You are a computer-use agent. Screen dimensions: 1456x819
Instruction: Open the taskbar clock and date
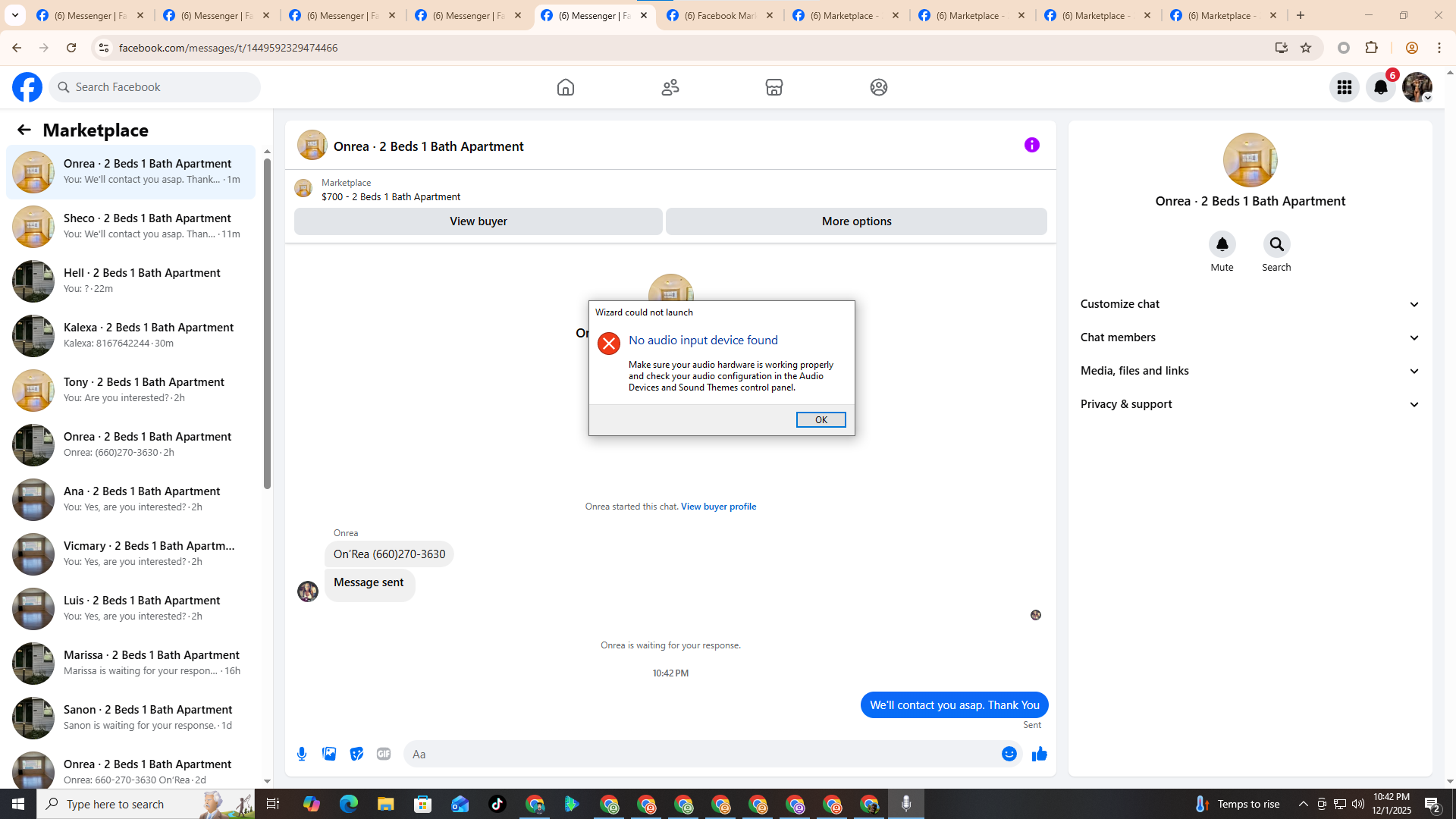pyautogui.click(x=1392, y=804)
